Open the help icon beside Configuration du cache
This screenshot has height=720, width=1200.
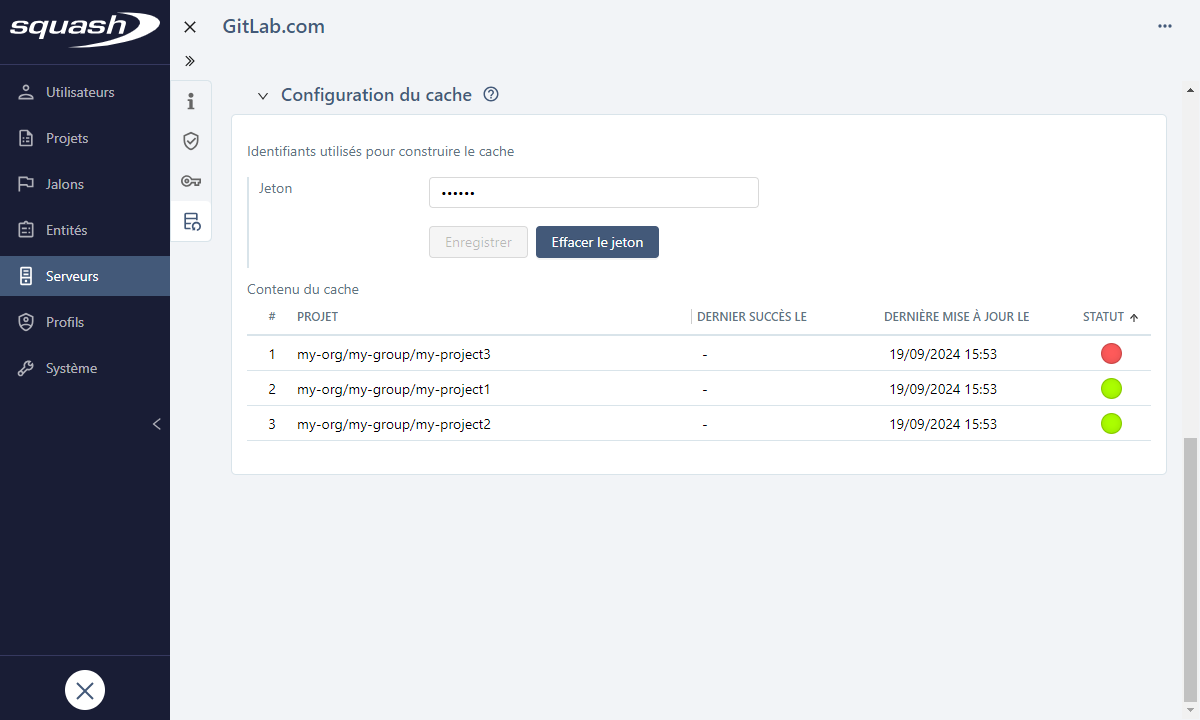click(490, 93)
